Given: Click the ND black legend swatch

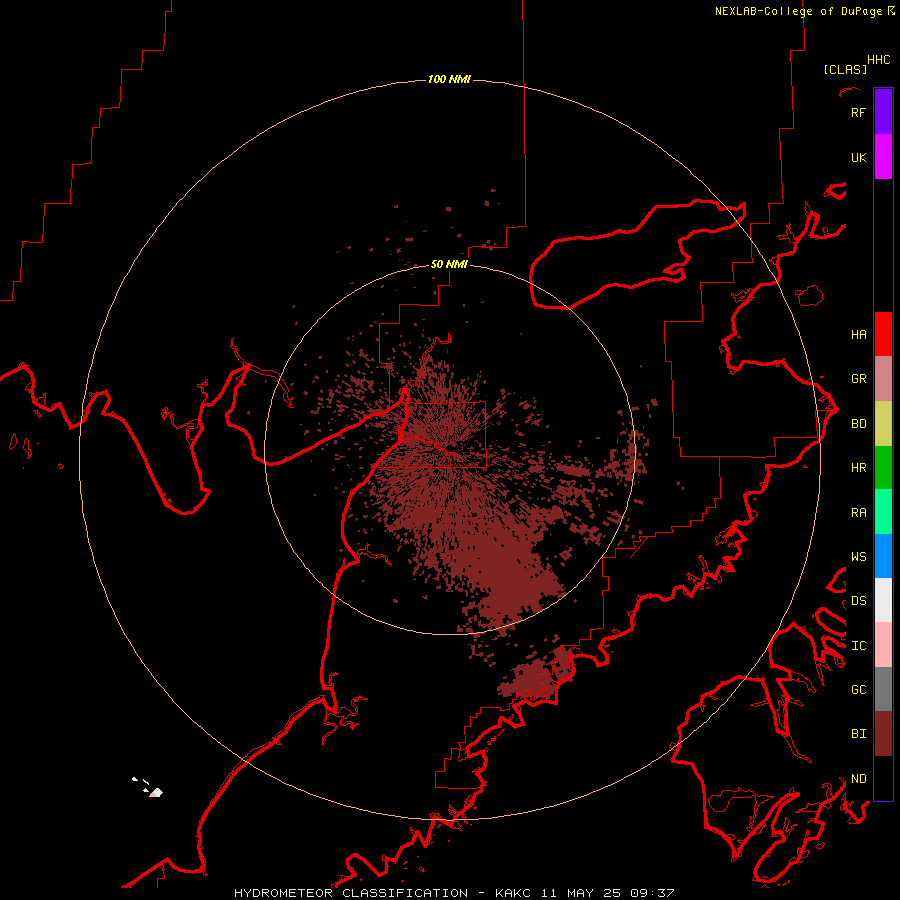Looking at the screenshot, I should click(883, 778).
